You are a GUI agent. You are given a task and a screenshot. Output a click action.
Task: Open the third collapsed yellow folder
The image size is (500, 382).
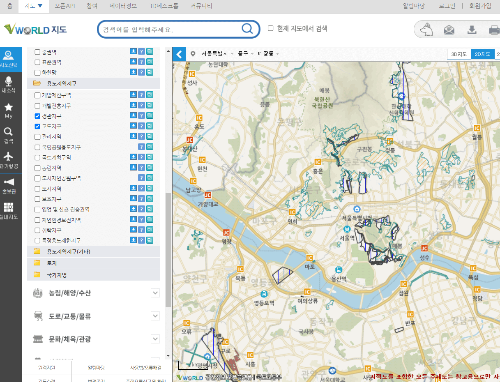click(93, 275)
